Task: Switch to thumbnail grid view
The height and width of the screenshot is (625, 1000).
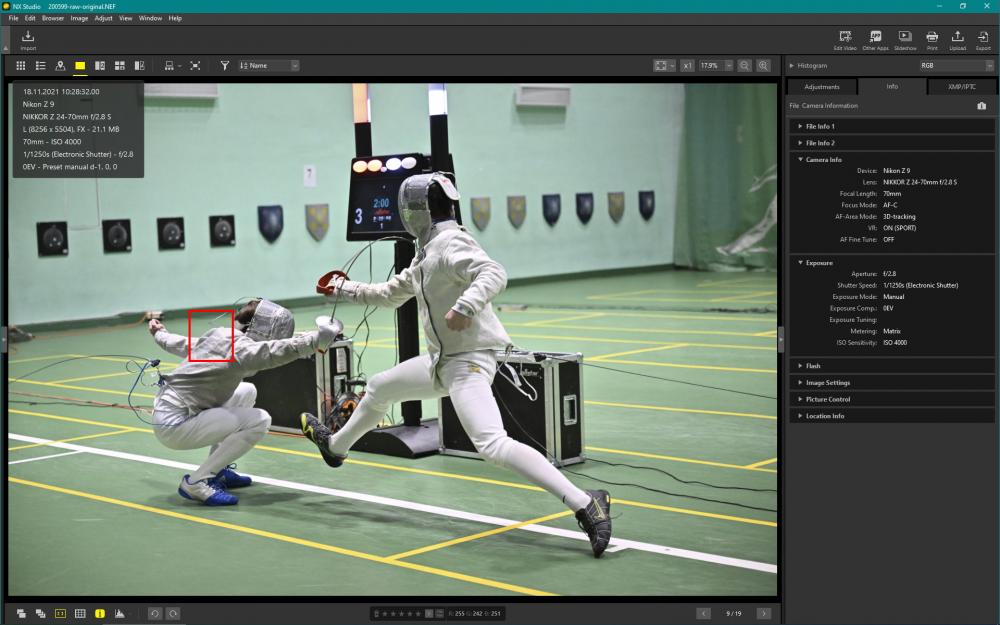Action: 20,66
